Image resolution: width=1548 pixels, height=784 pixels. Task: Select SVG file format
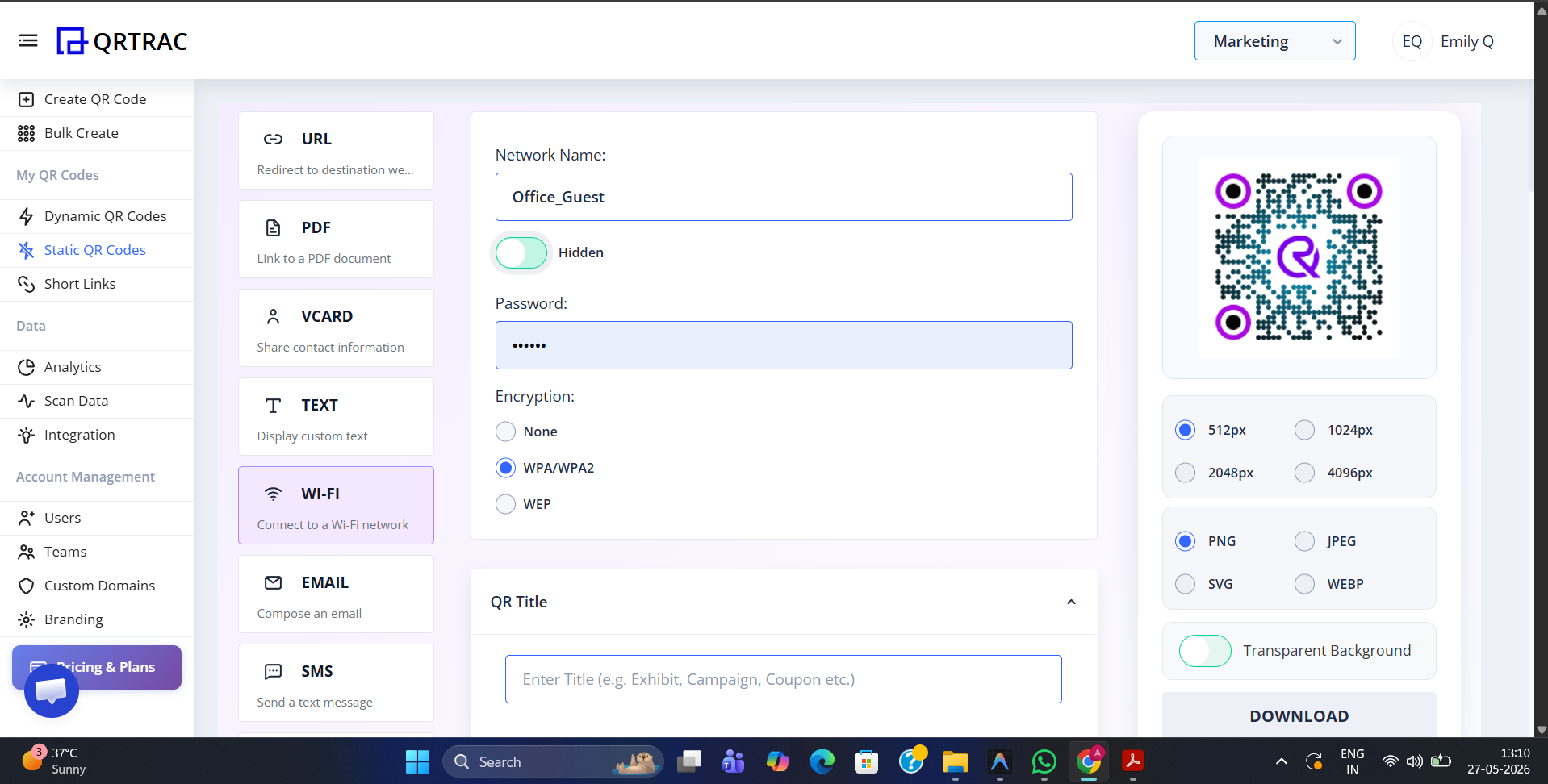coord(1186,584)
